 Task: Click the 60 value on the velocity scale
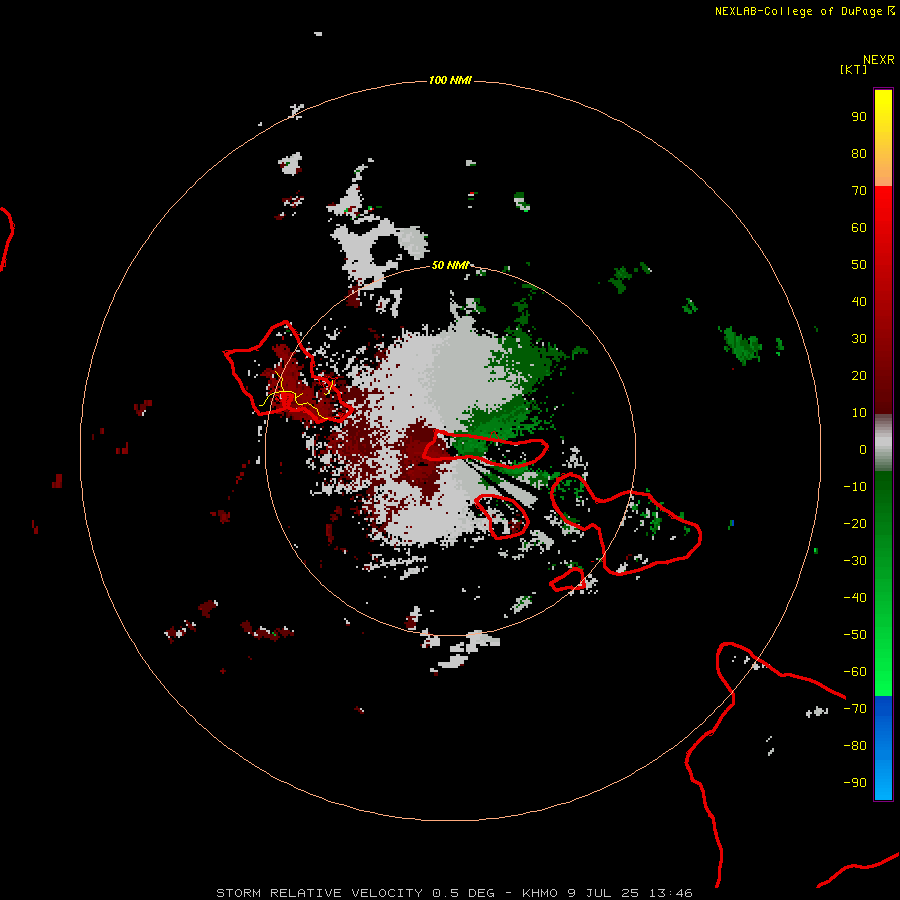coord(859,227)
